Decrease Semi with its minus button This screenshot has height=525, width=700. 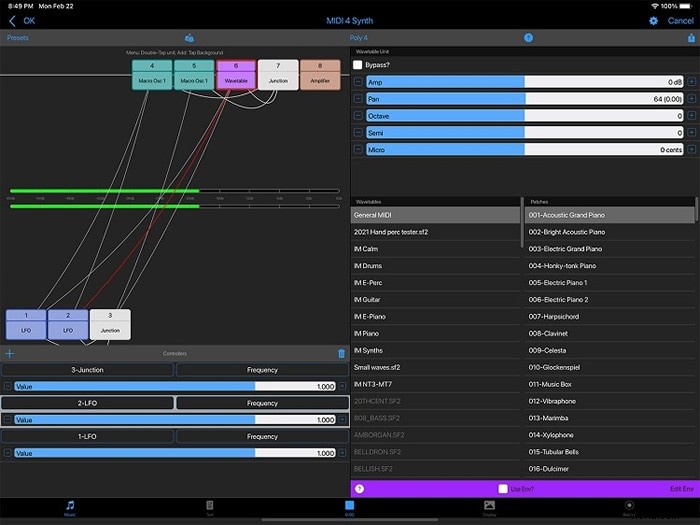pos(358,133)
